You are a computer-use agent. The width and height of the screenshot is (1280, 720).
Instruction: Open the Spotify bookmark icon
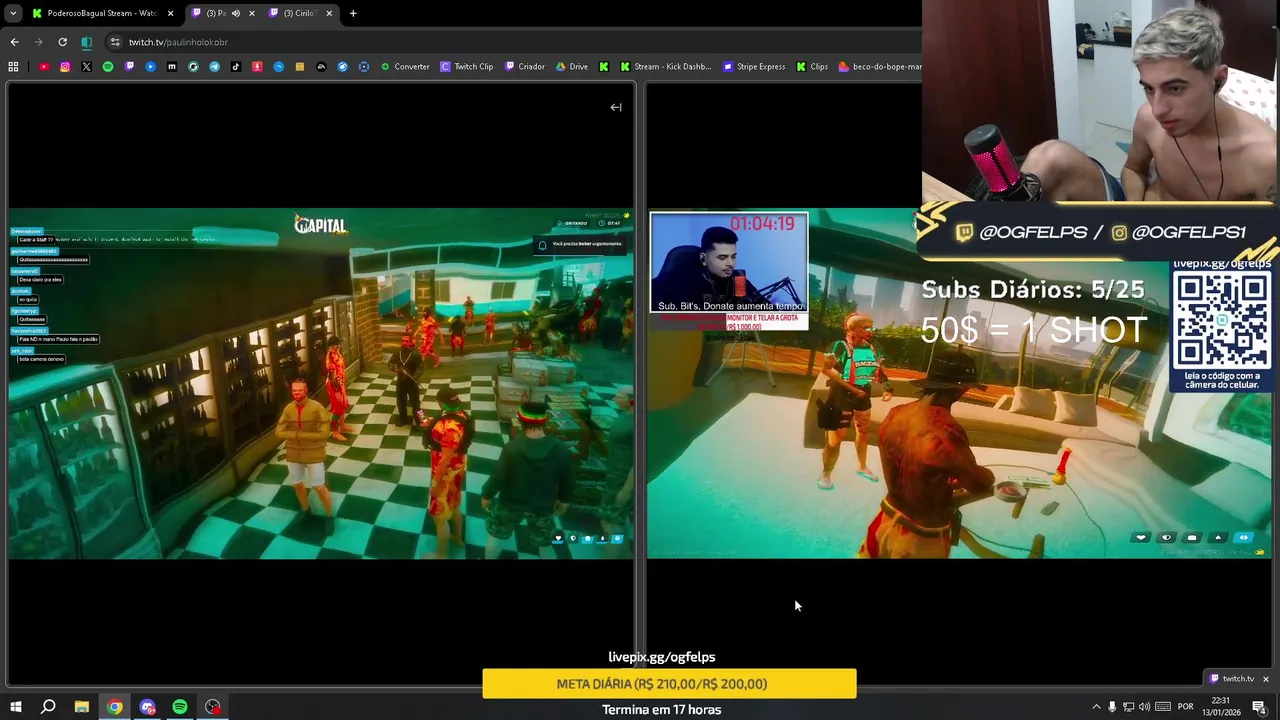coord(108,67)
